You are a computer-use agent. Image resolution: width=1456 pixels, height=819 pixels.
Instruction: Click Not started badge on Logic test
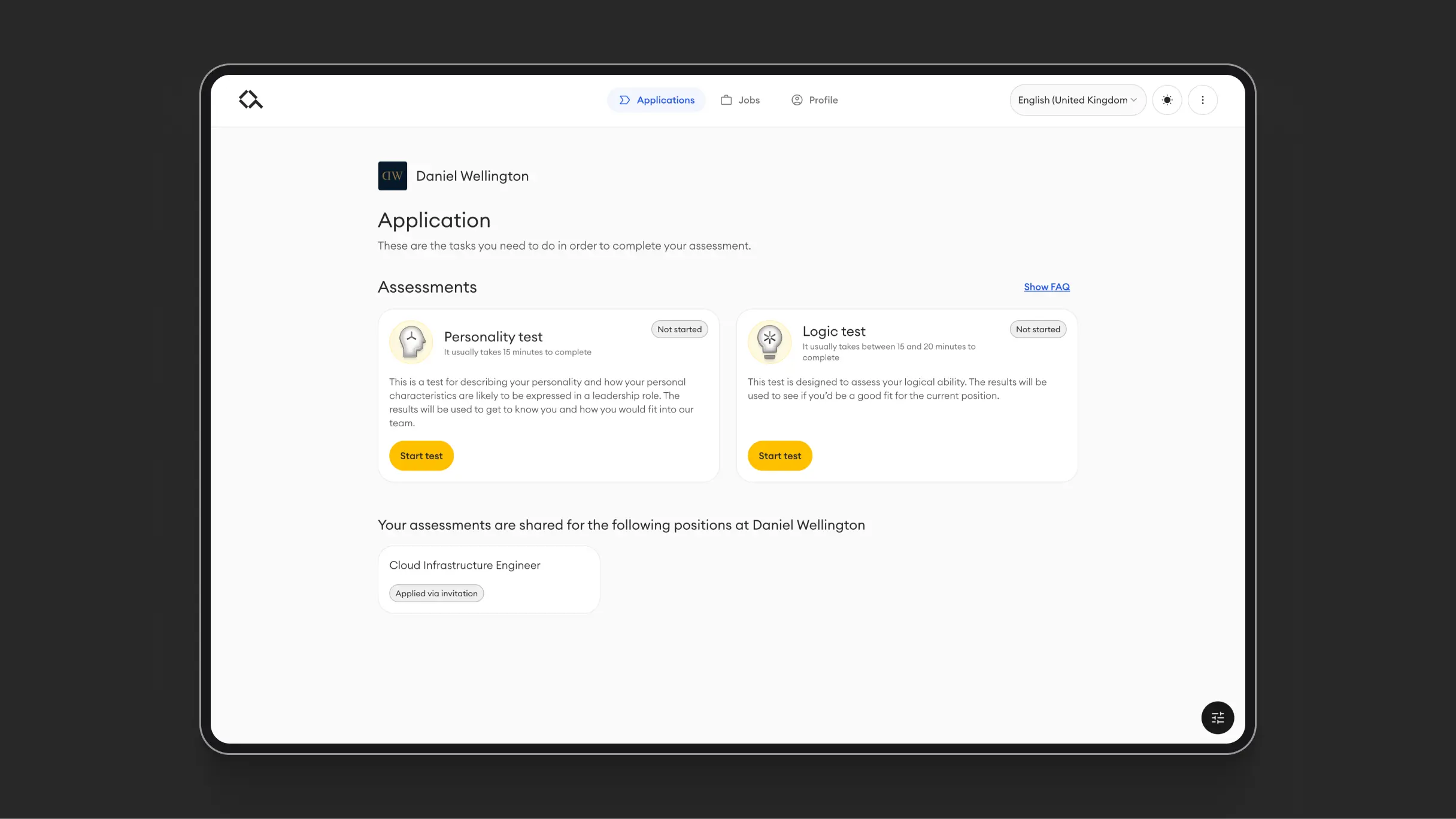(1038, 329)
